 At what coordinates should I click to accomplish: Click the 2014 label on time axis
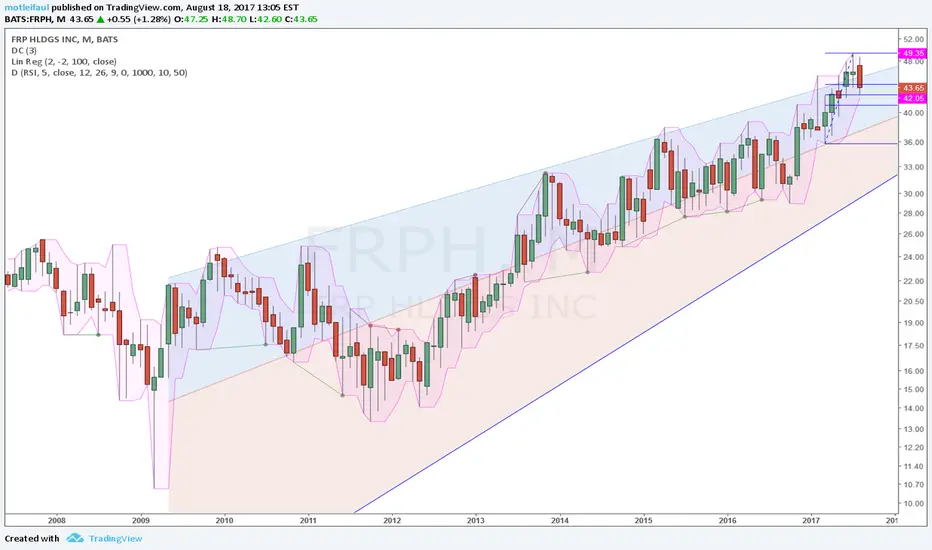pos(559,520)
